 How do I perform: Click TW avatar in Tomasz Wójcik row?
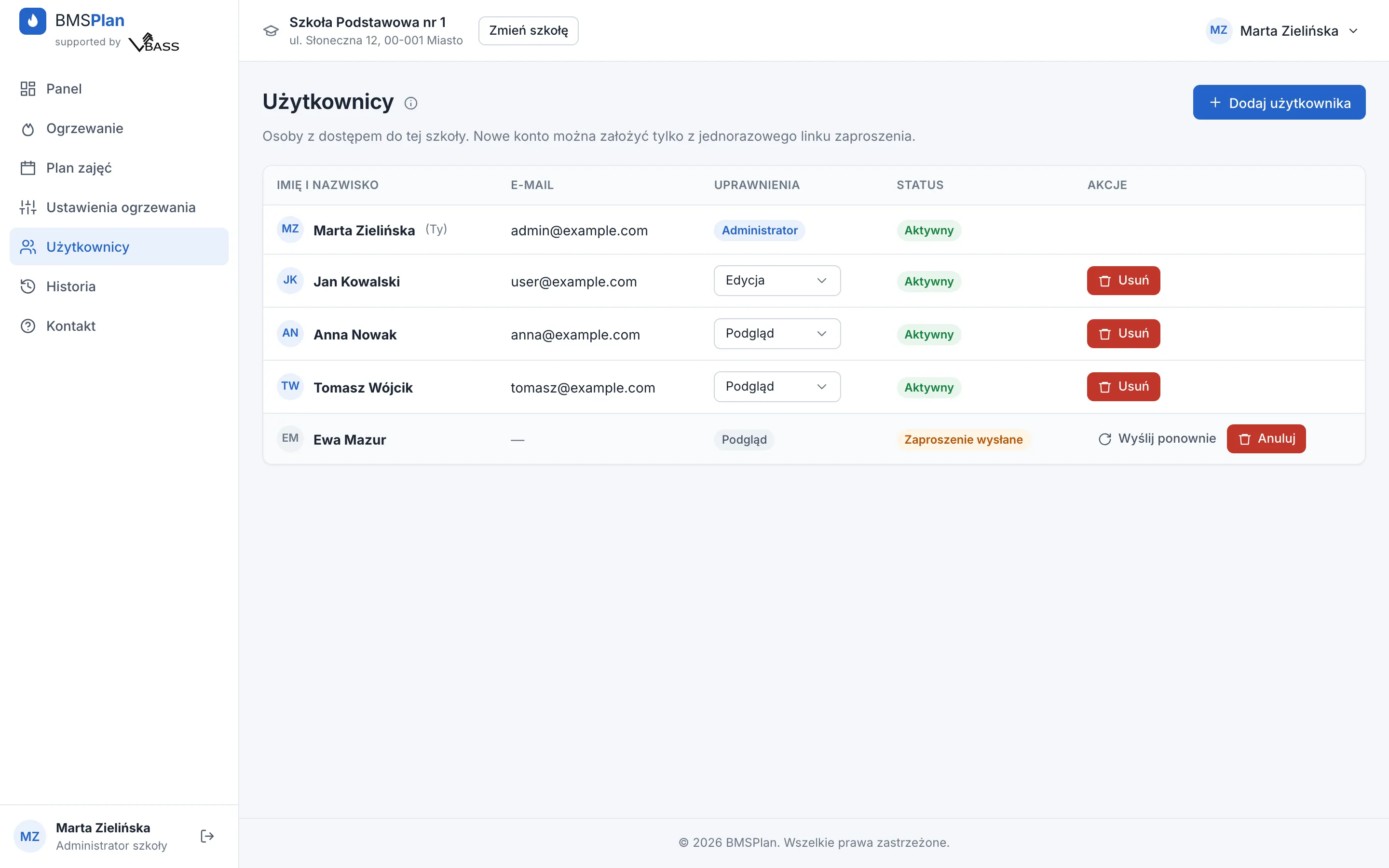[x=290, y=386]
